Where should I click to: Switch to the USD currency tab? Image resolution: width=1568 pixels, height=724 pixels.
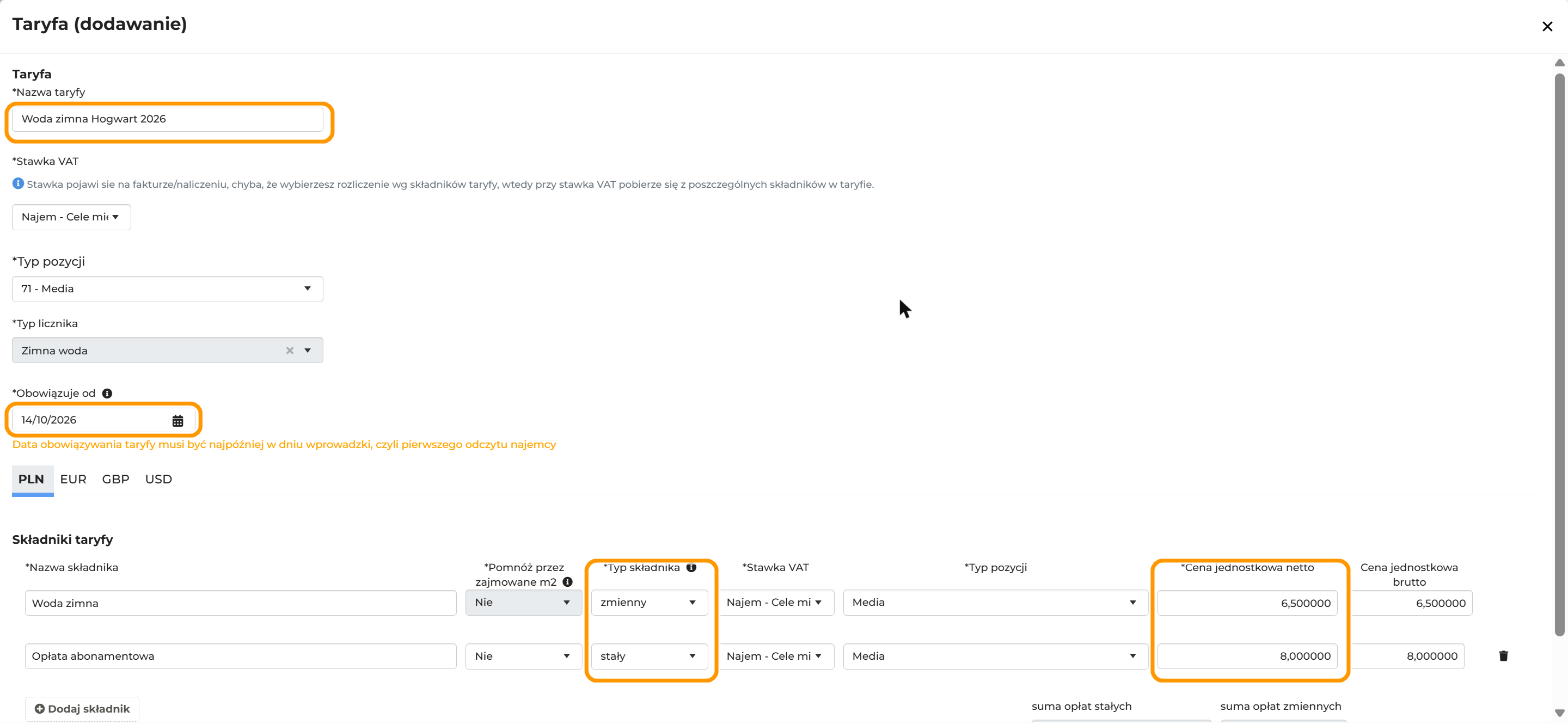(159, 479)
